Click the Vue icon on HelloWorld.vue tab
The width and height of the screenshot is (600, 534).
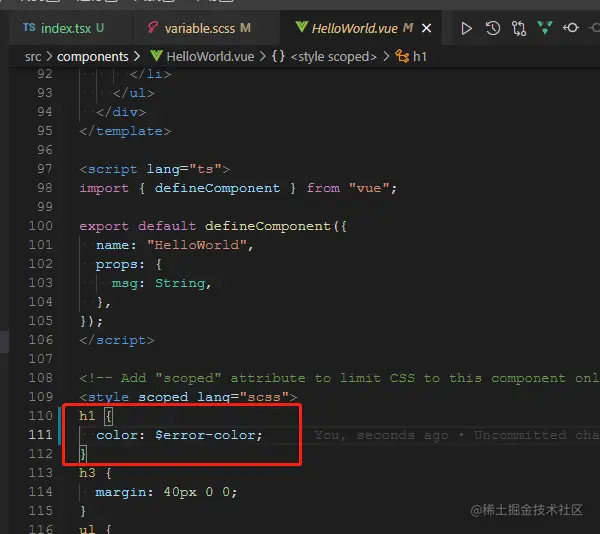pos(302,27)
